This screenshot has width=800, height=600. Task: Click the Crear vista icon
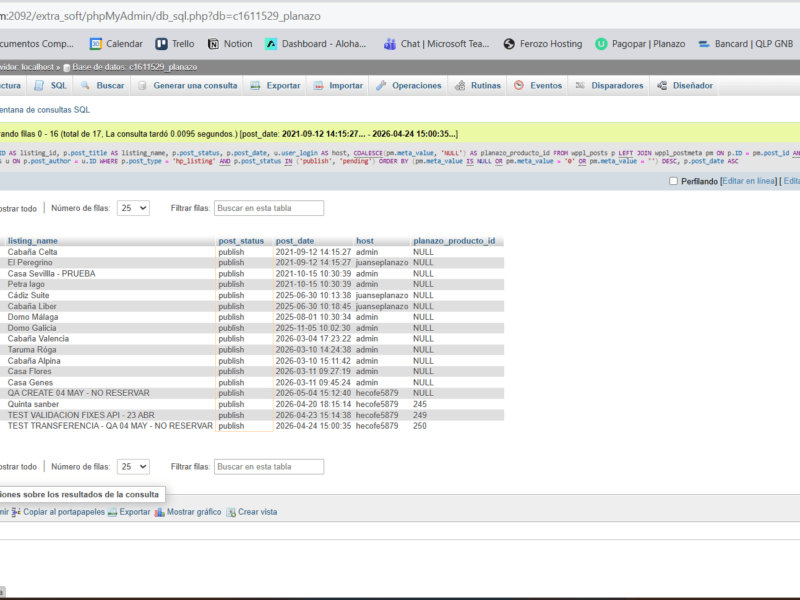coord(231,512)
